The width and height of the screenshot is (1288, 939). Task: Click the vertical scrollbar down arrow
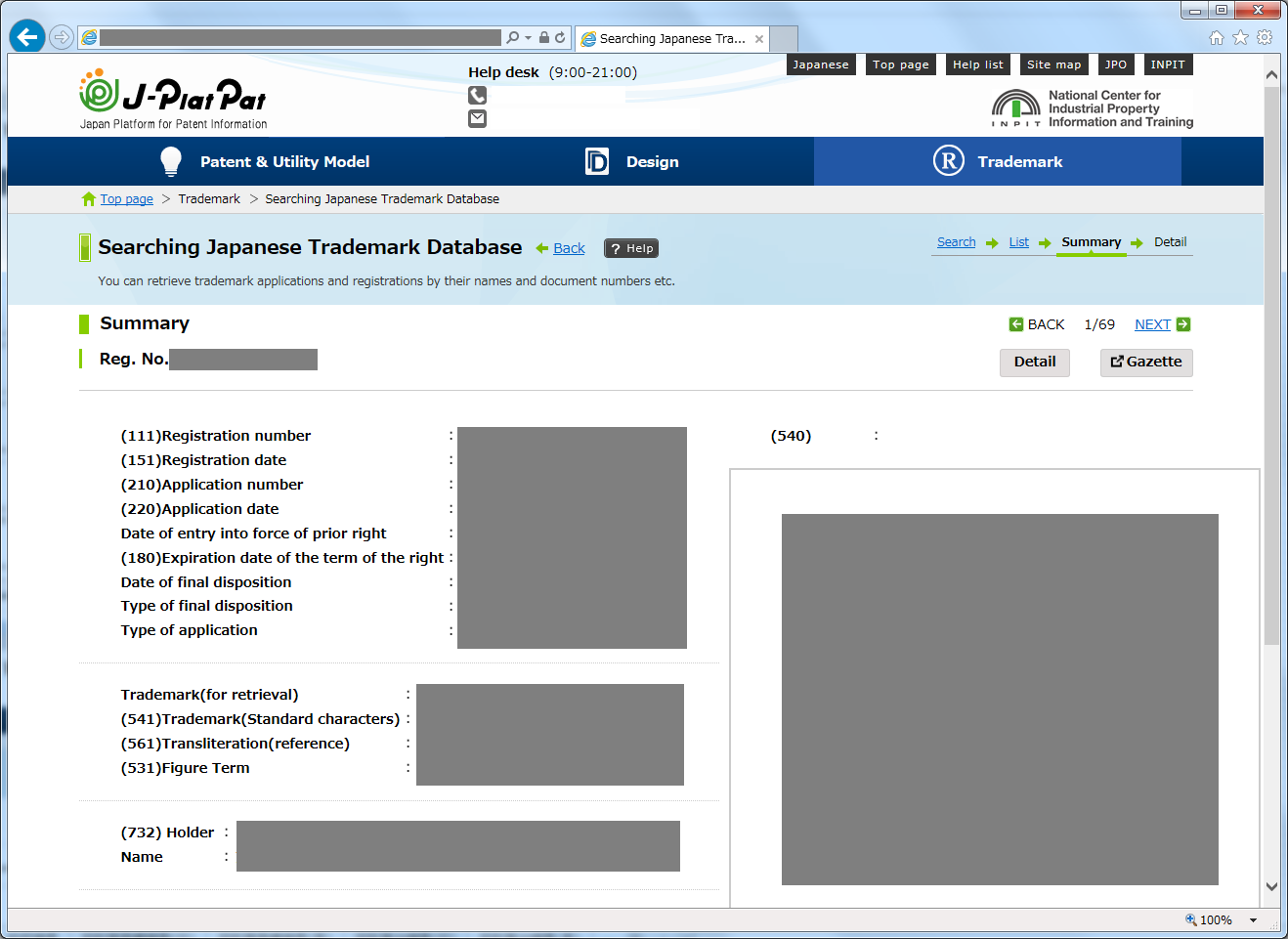click(x=1271, y=886)
